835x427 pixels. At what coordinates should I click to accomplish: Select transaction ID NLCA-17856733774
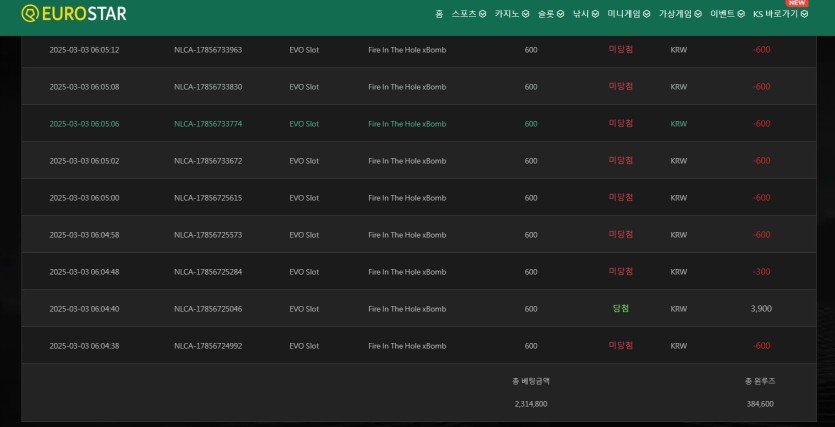(208, 124)
